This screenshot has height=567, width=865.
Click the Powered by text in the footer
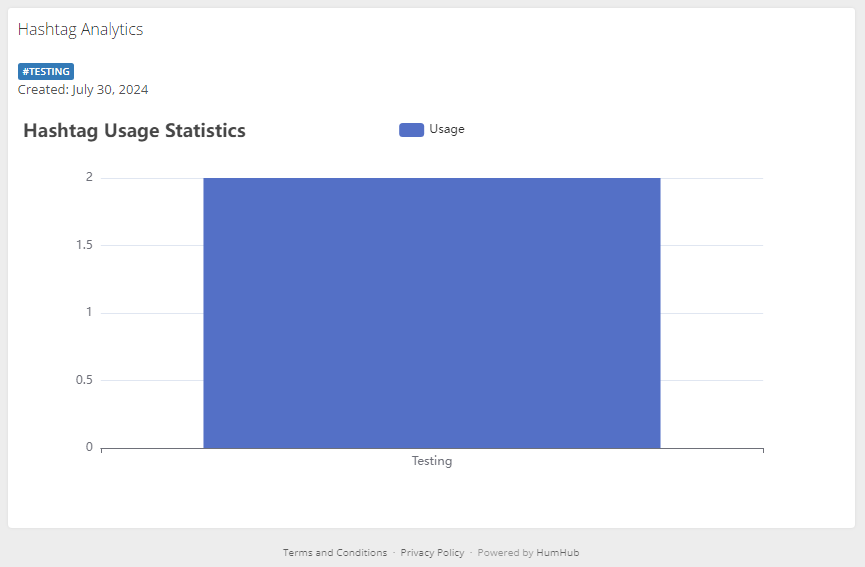point(505,553)
